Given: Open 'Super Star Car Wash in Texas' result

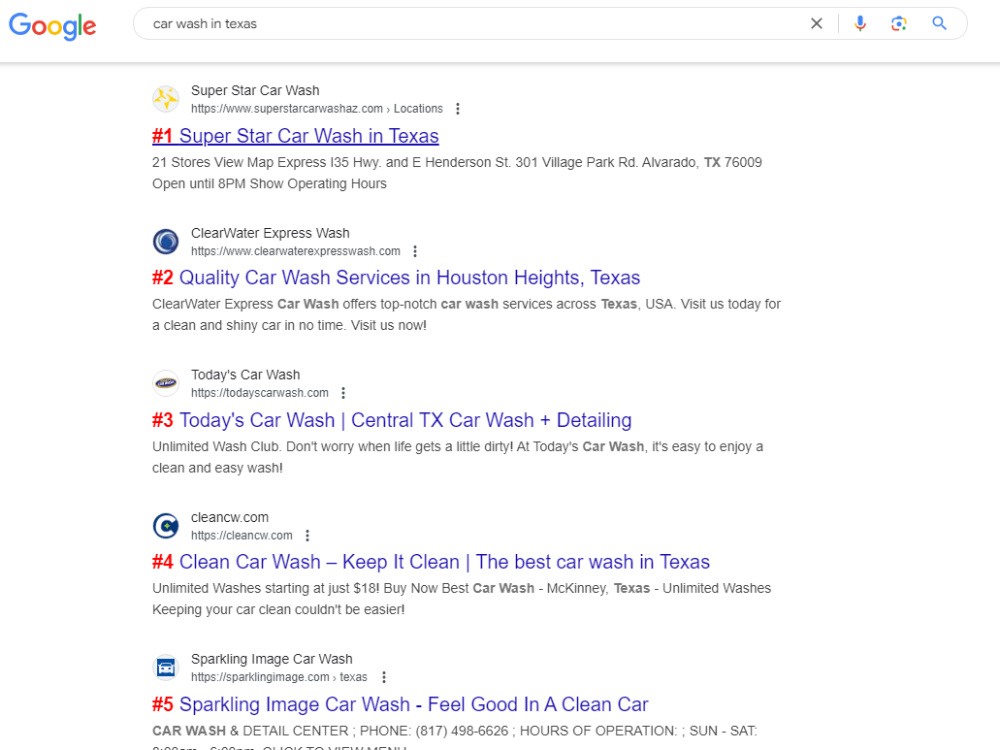Looking at the screenshot, I should pyautogui.click(x=295, y=136).
